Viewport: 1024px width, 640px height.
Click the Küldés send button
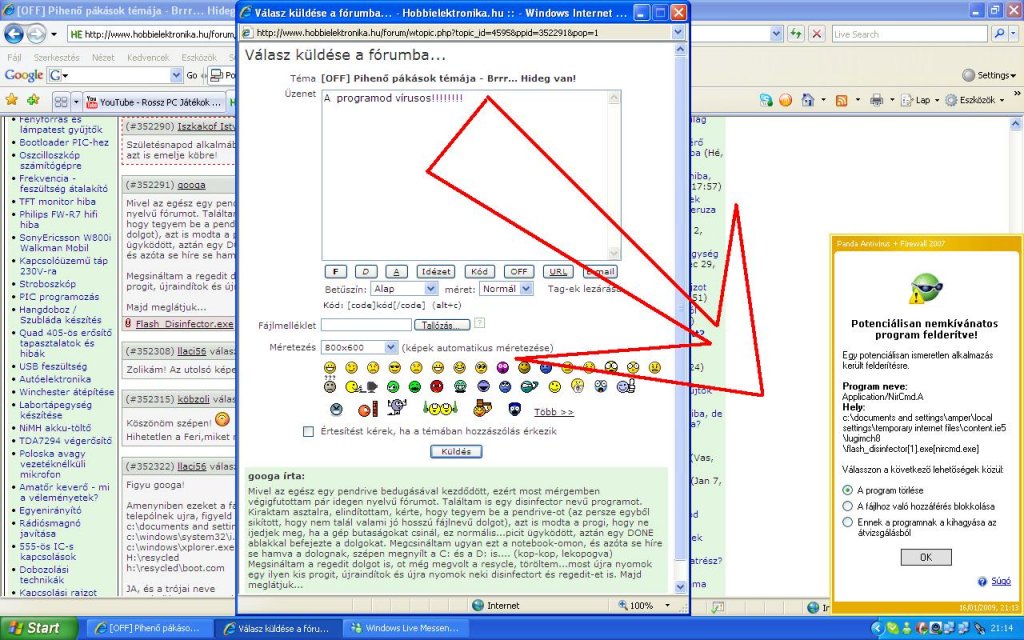click(x=456, y=451)
